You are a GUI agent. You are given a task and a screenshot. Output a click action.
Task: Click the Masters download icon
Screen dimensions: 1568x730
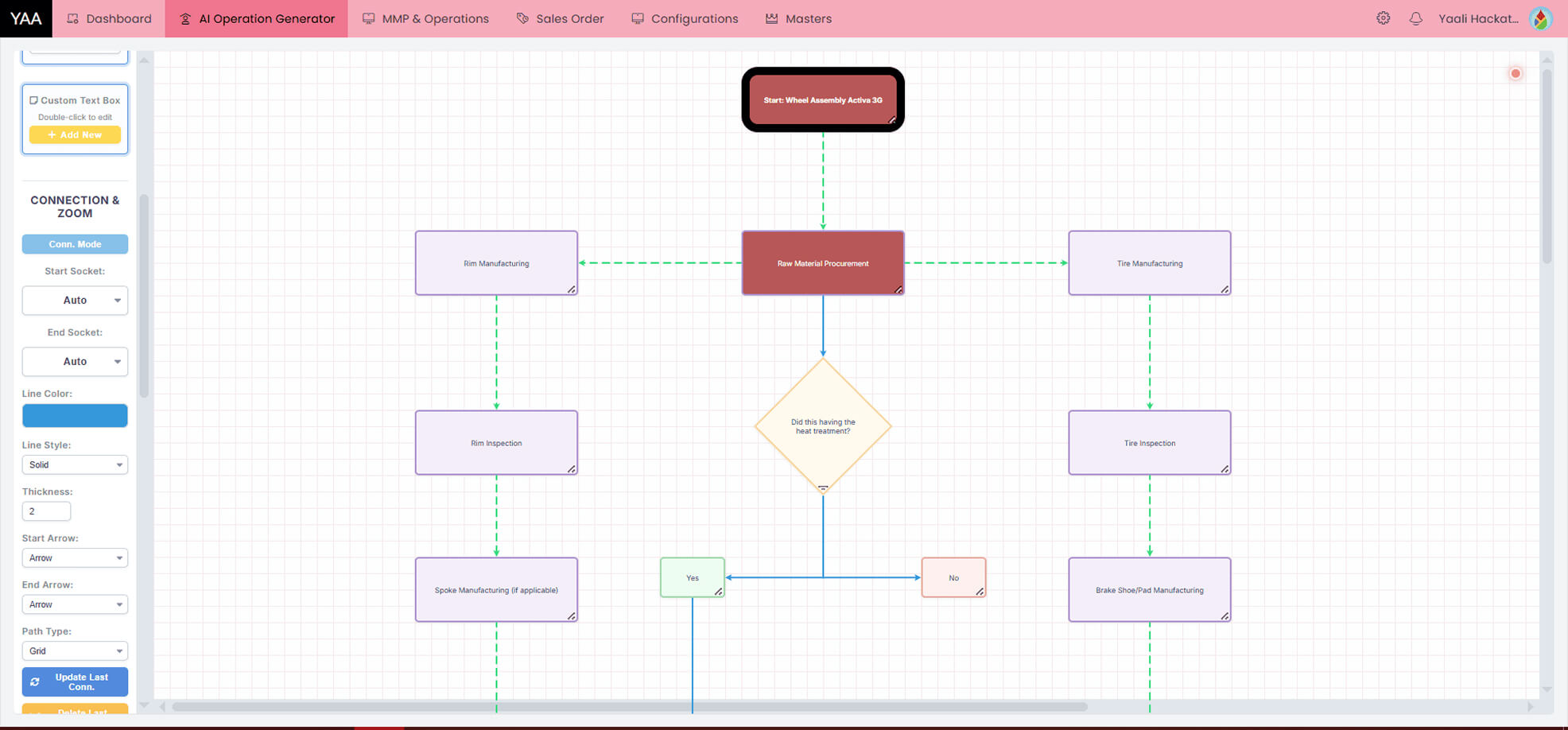tap(770, 17)
